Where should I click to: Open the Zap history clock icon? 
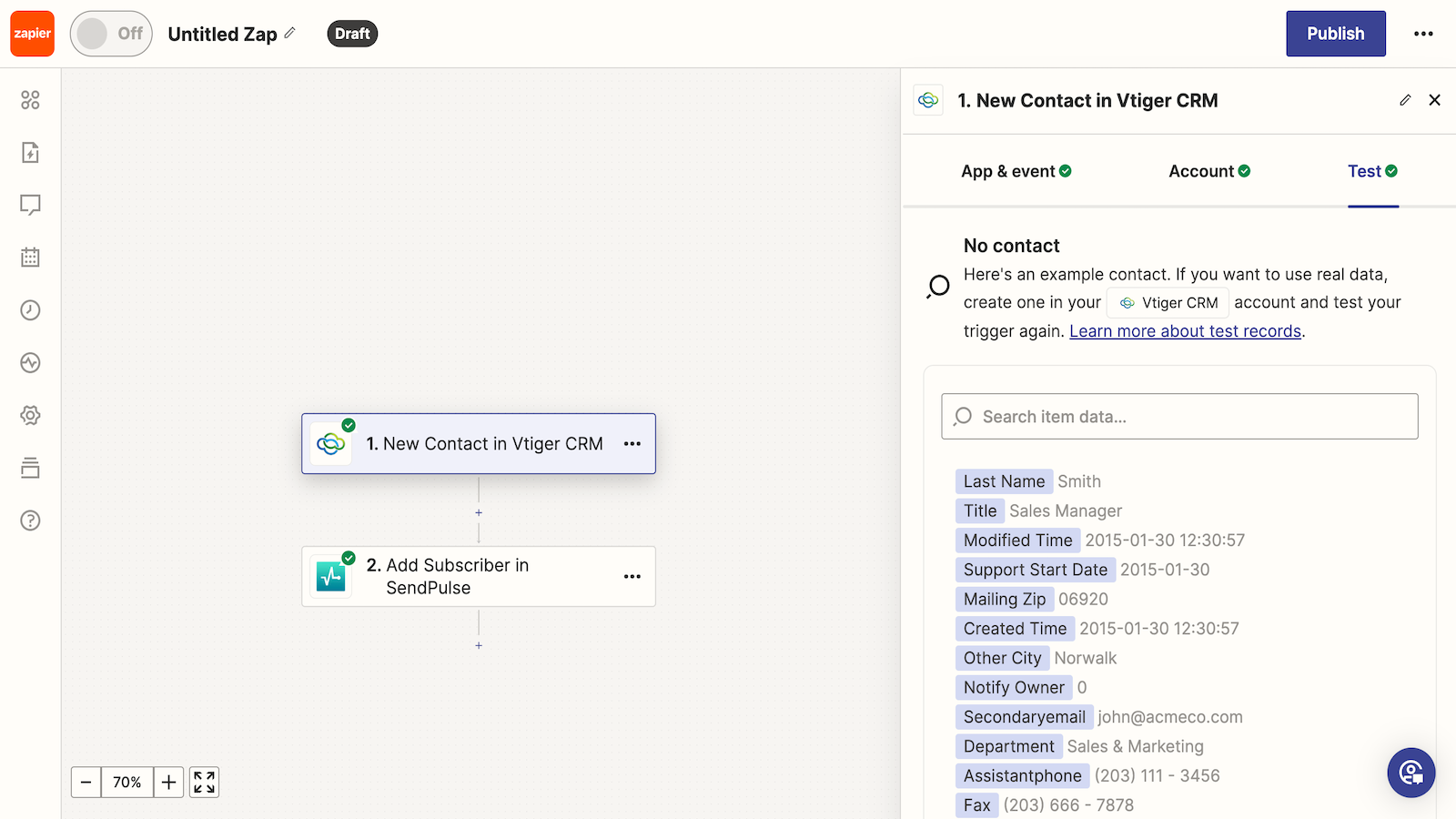coord(30,310)
